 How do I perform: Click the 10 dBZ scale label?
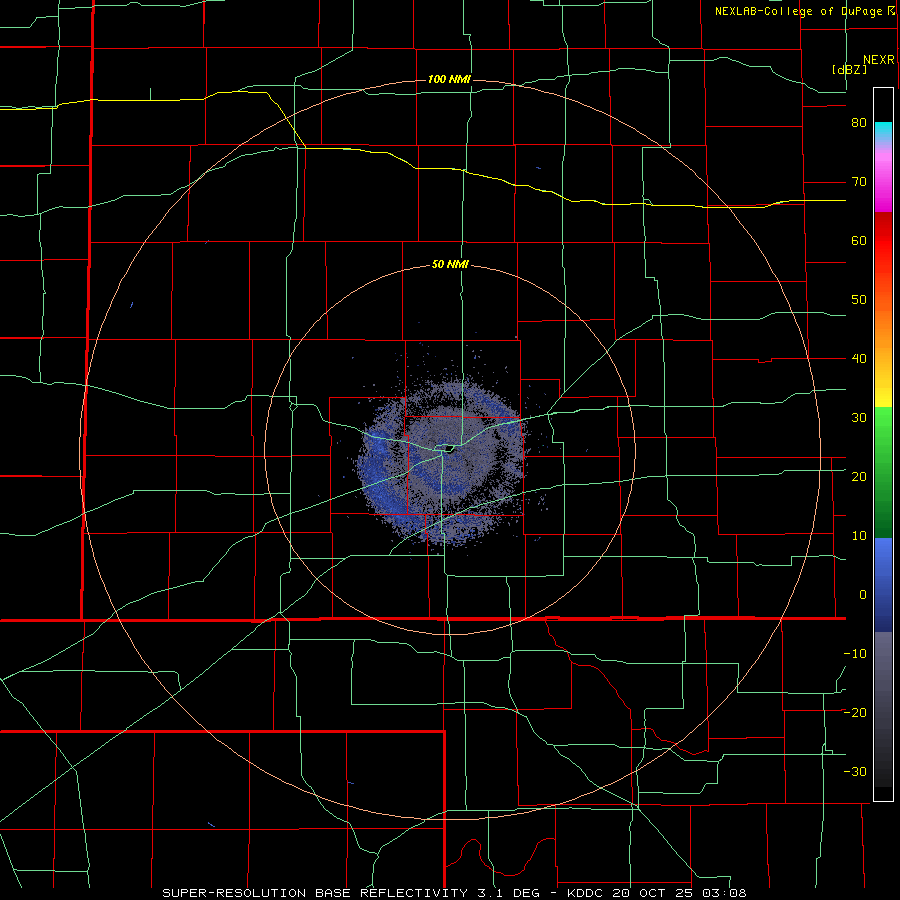pos(859,536)
